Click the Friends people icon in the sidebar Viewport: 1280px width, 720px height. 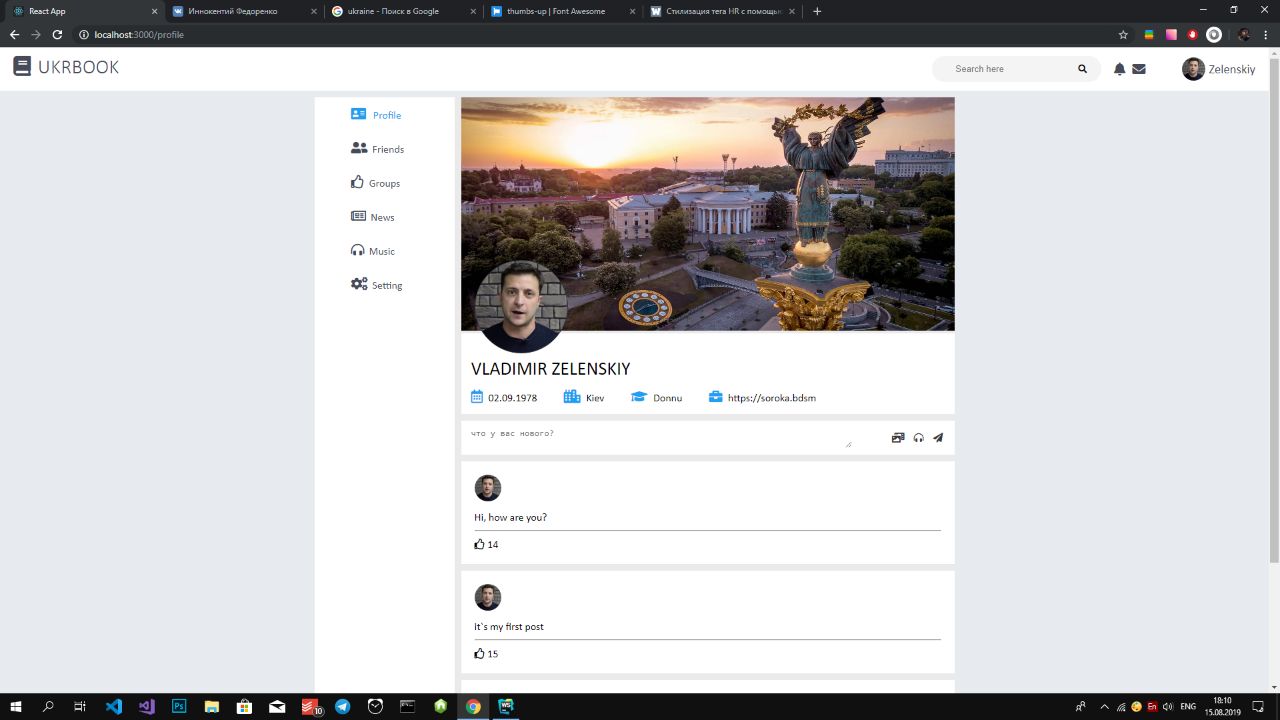(x=359, y=148)
